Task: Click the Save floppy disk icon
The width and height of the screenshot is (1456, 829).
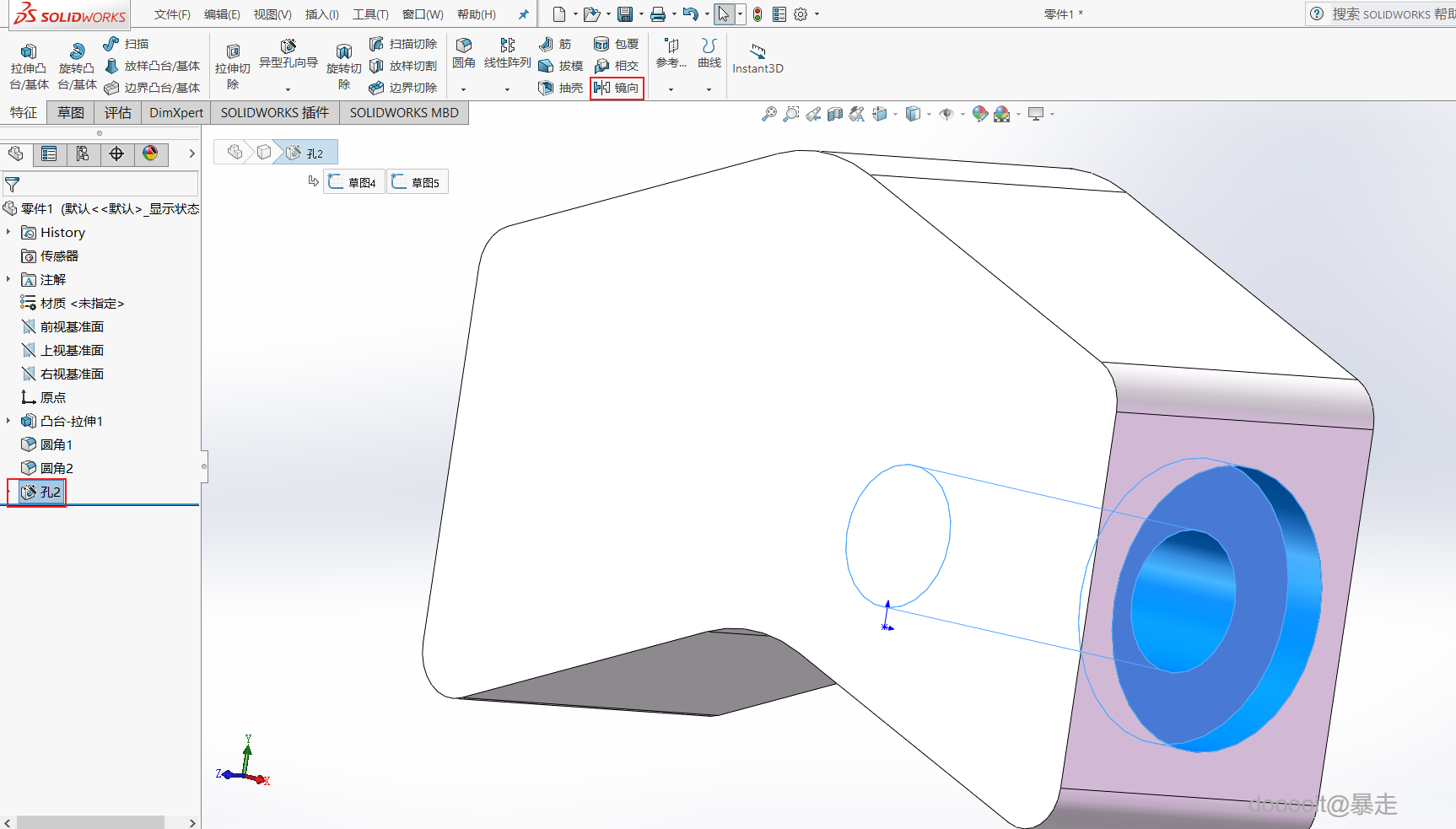Action: click(625, 14)
